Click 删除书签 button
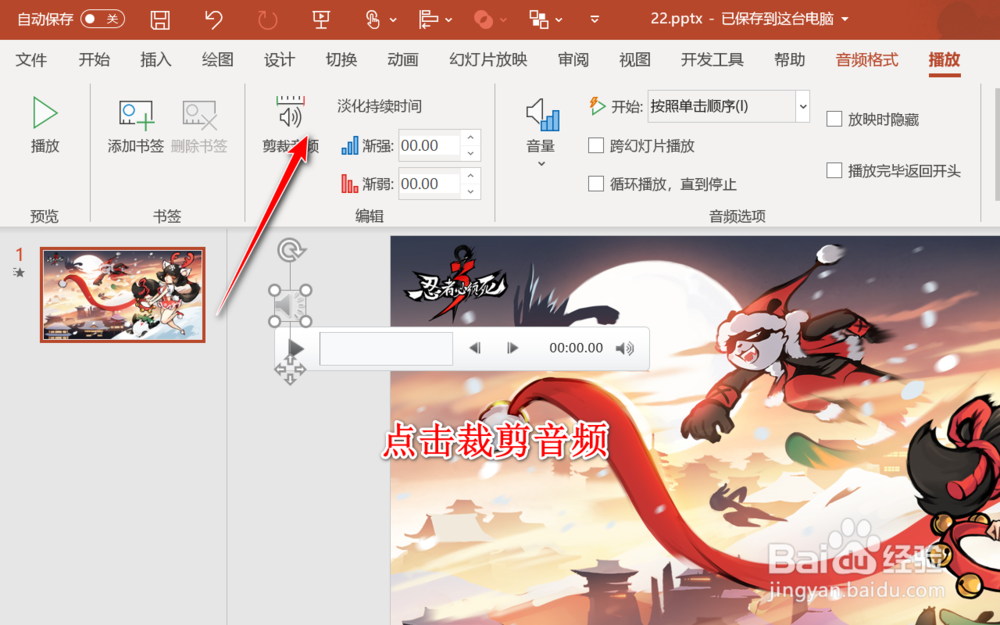 click(199, 126)
